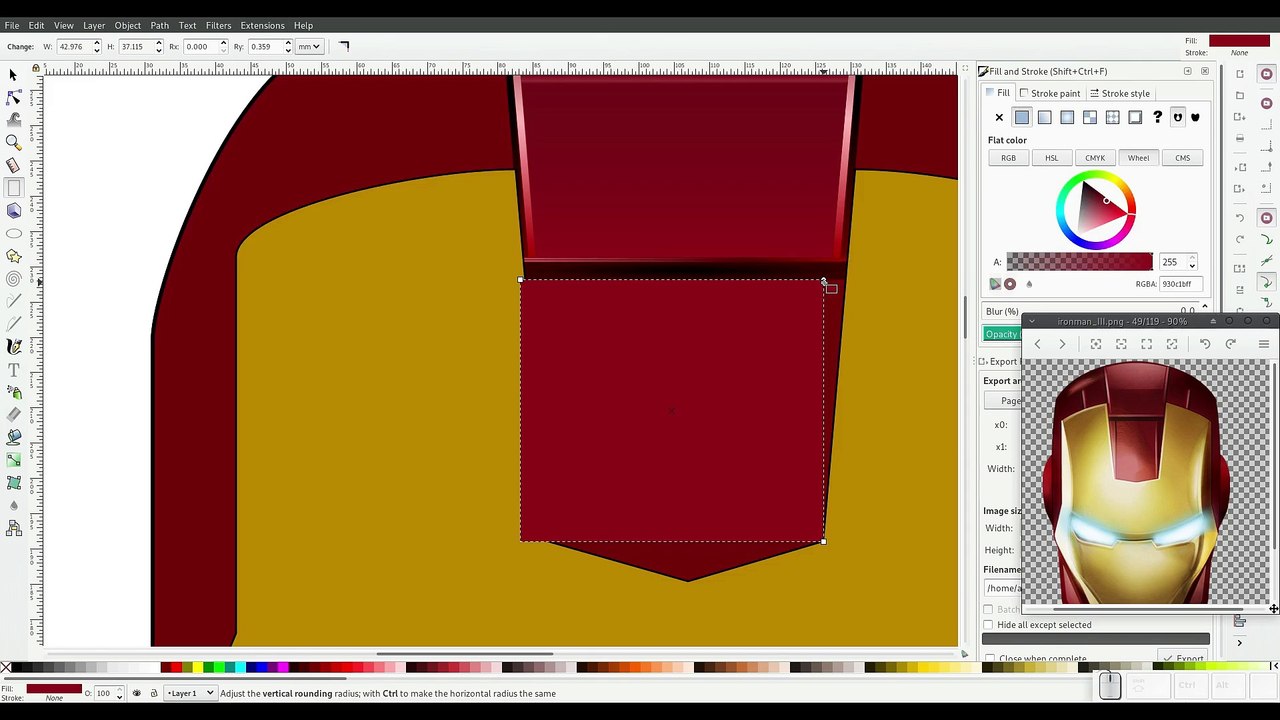Select the Spiral tool
Viewport: 1280px width, 720px height.
pos(13,279)
